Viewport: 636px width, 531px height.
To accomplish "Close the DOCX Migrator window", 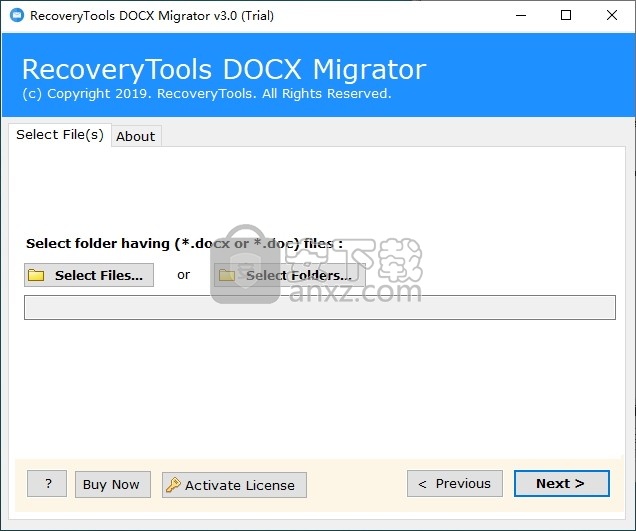I will pos(612,15).
